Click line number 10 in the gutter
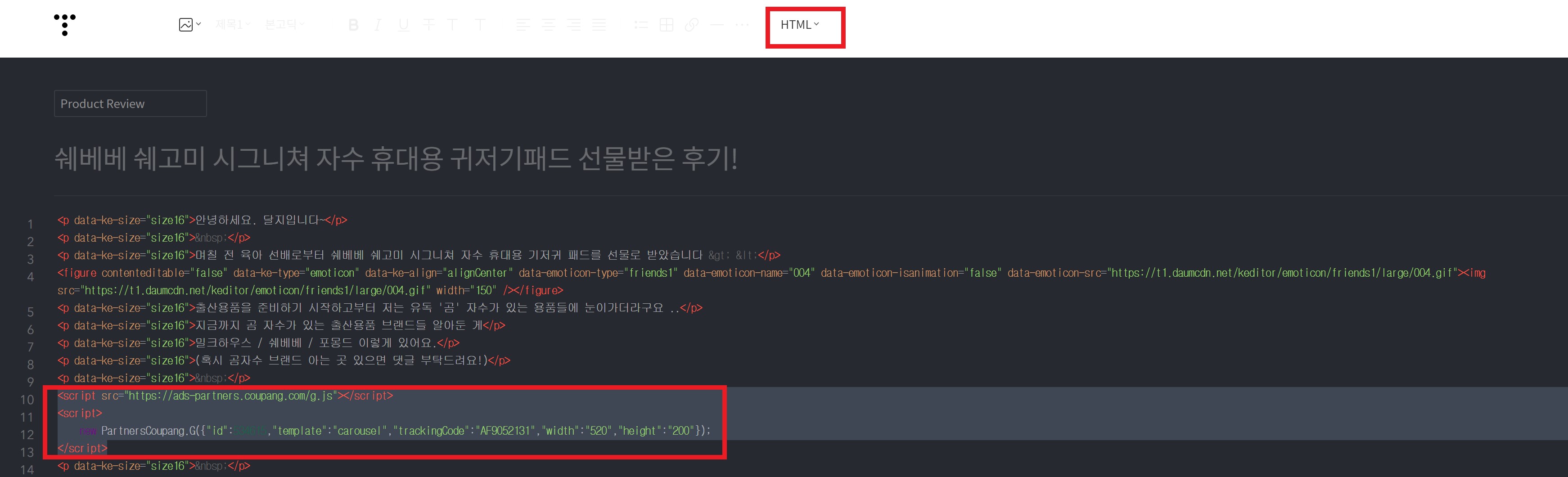 pos(27,400)
